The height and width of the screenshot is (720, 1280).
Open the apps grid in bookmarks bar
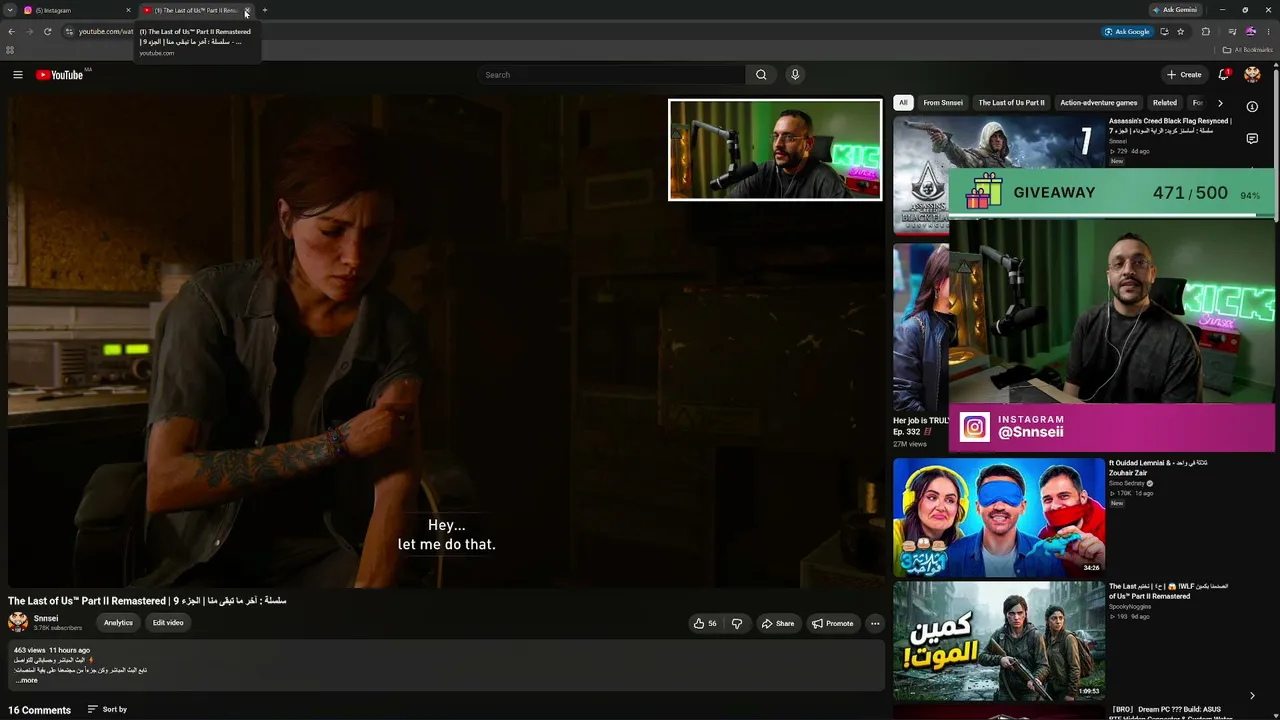click(10, 50)
